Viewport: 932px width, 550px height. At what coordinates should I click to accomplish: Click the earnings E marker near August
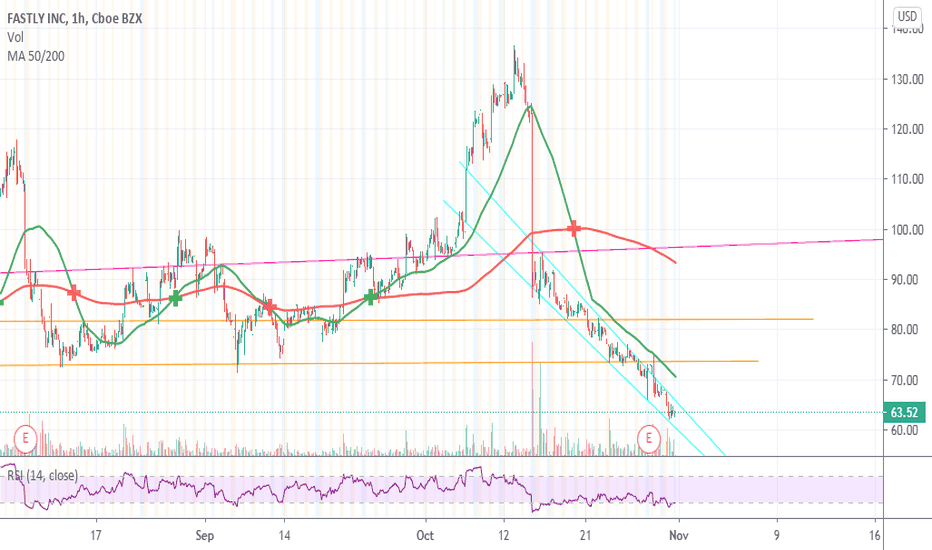25,439
